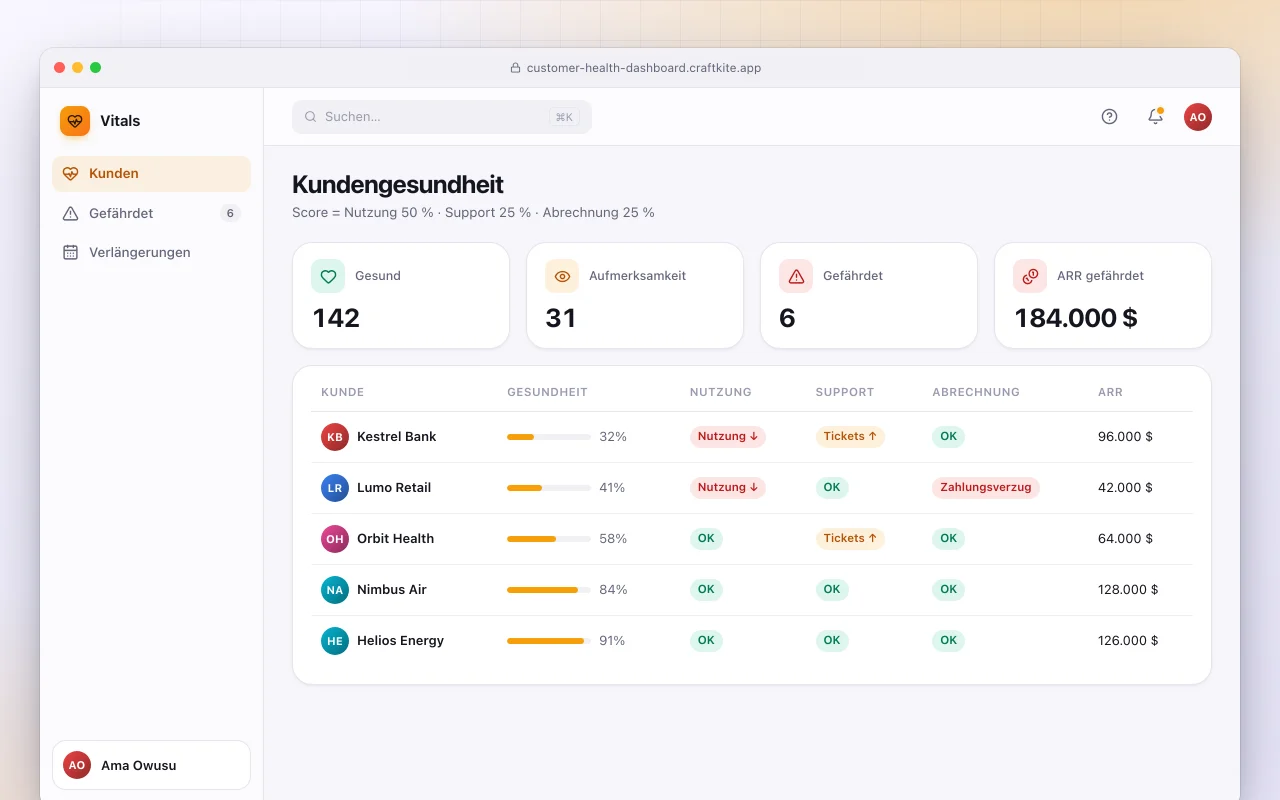Click the Vitals heart logo icon

coord(75,121)
